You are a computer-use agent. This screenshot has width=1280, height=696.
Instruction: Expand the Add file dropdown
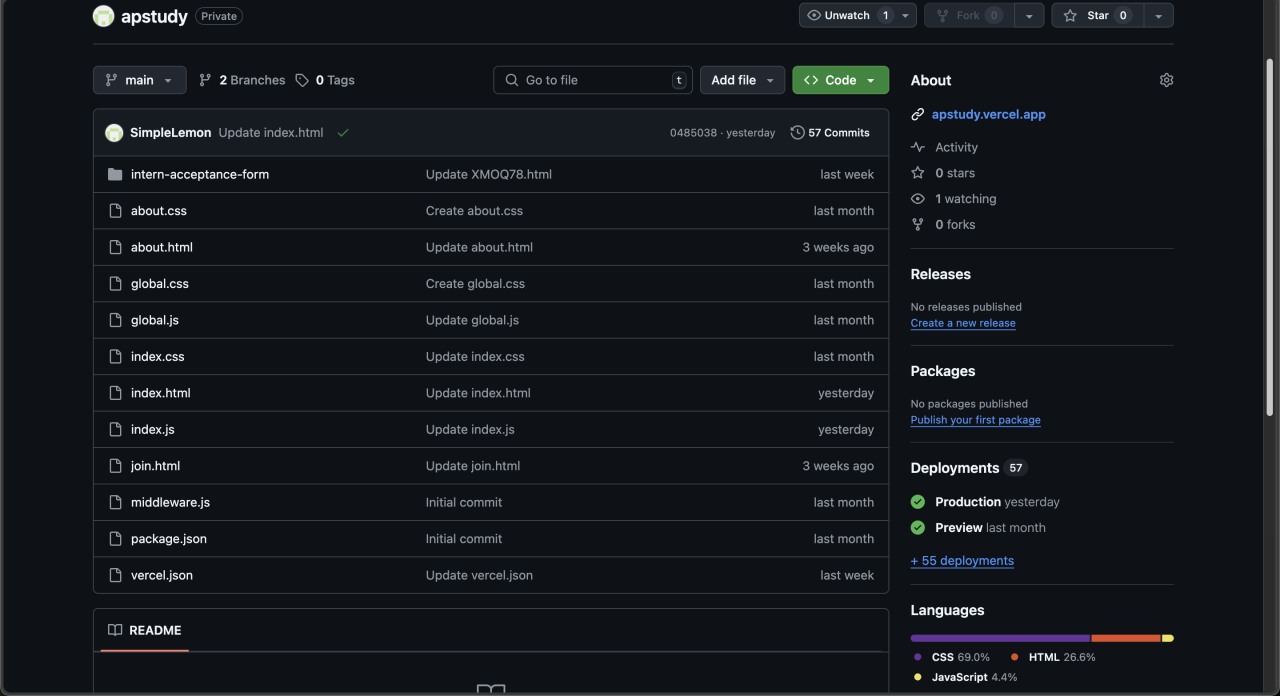click(742, 80)
